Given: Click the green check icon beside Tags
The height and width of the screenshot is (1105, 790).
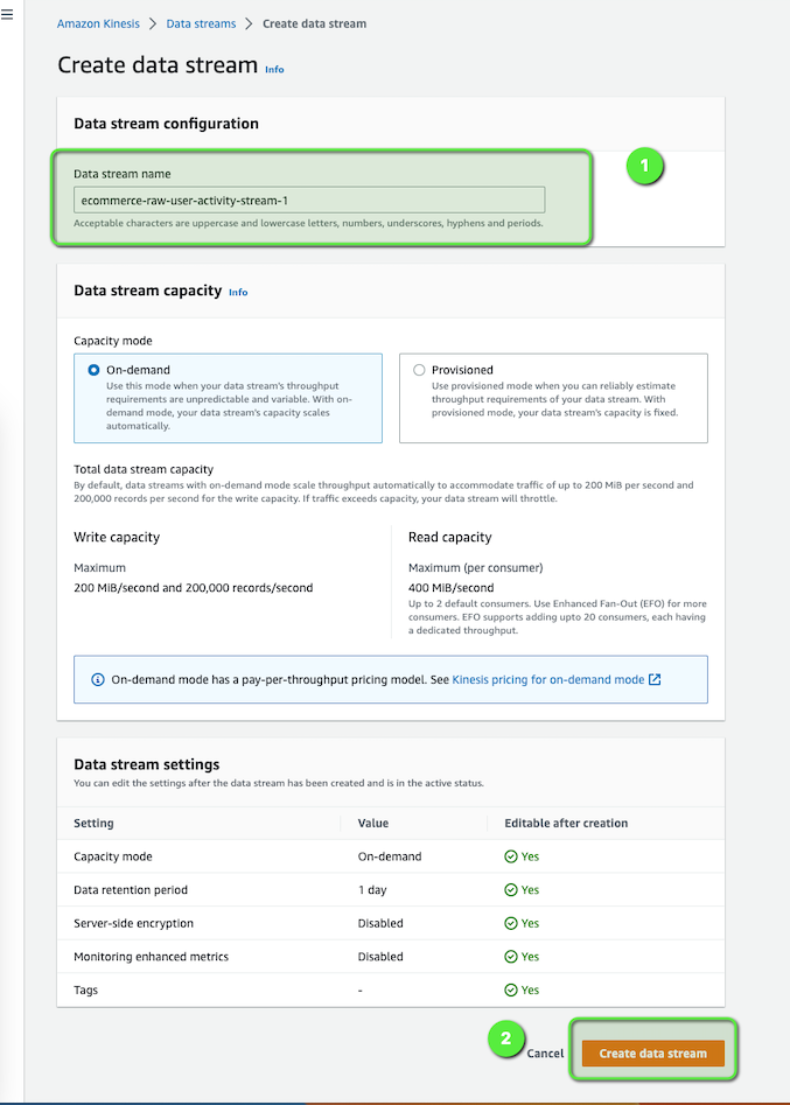Looking at the screenshot, I should (x=512, y=989).
